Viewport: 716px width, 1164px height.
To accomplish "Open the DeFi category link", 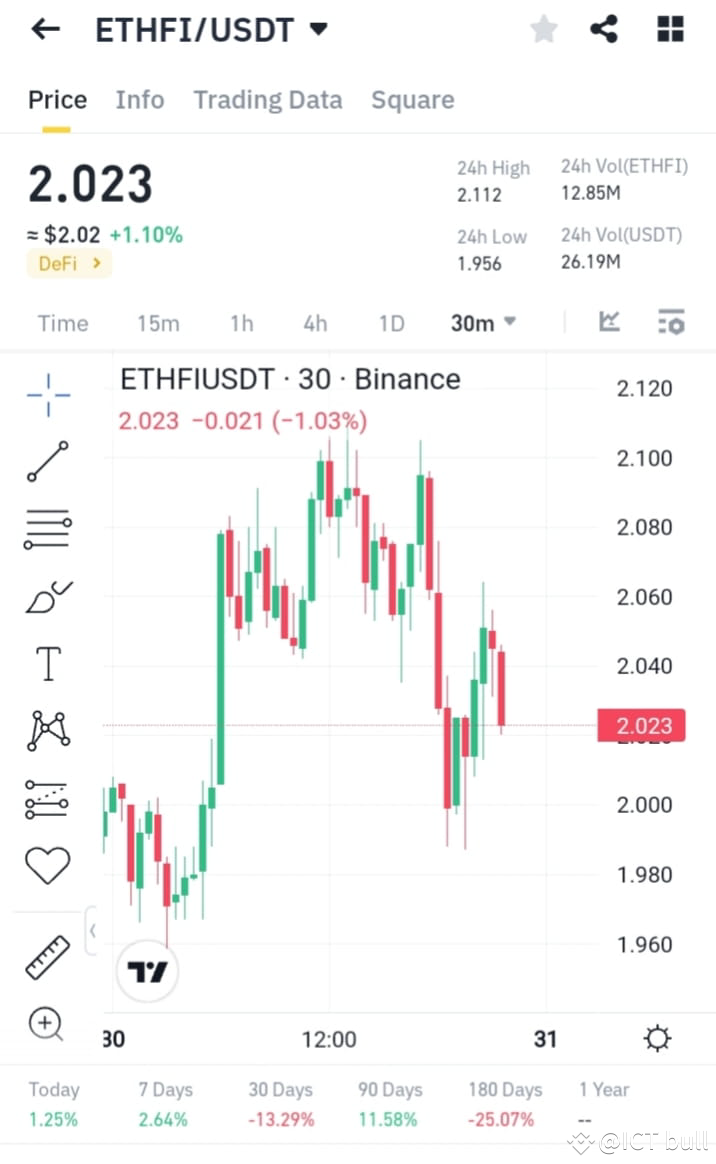I will (x=68, y=264).
